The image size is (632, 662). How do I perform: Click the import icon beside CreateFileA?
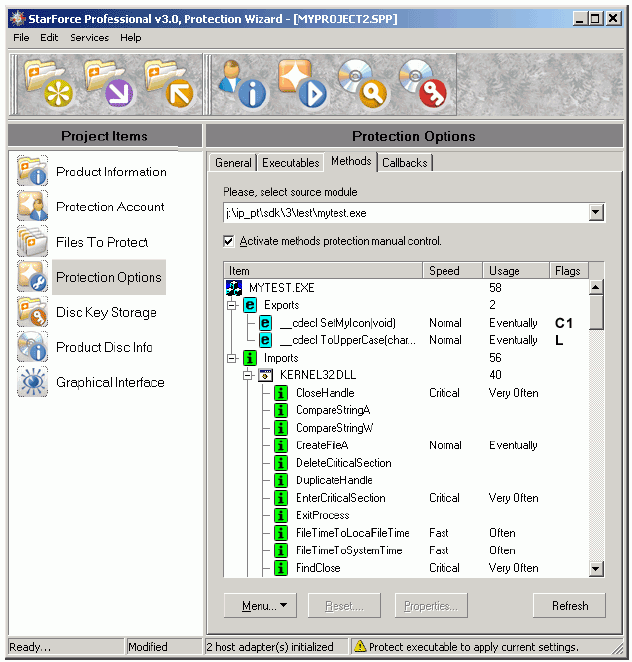pos(281,445)
